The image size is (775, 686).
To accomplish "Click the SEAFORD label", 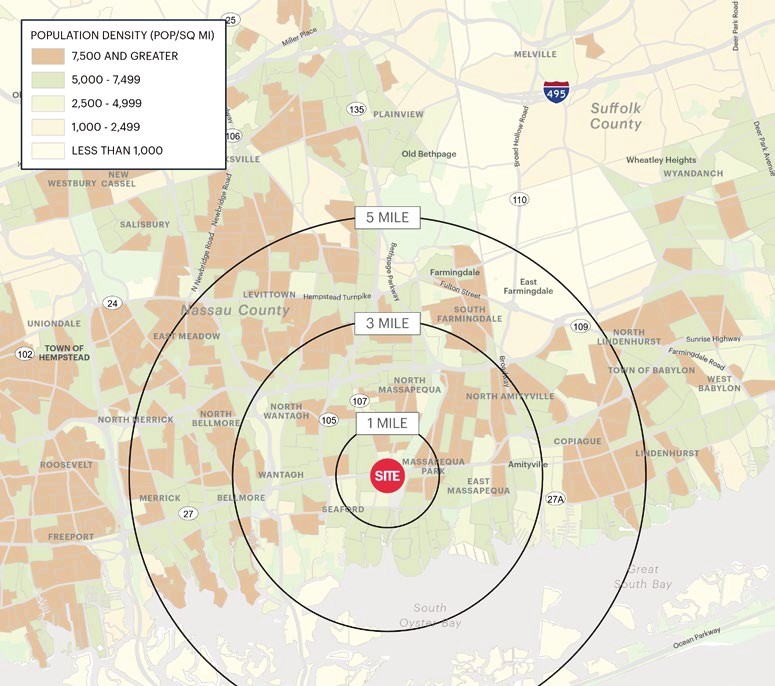I will (x=343, y=509).
